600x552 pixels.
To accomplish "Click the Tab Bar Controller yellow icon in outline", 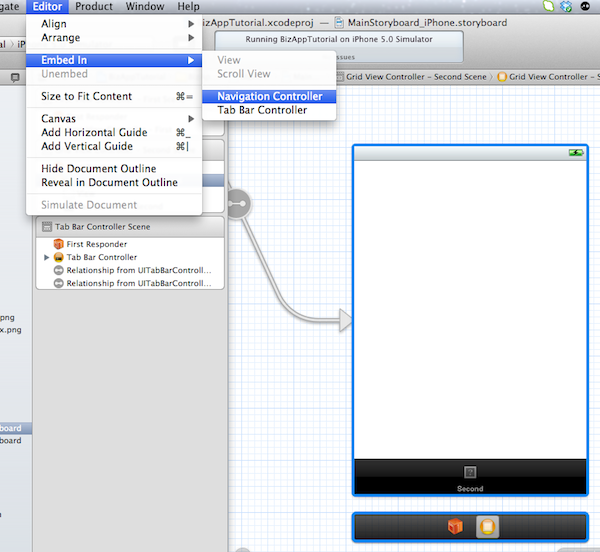I will click(59, 257).
